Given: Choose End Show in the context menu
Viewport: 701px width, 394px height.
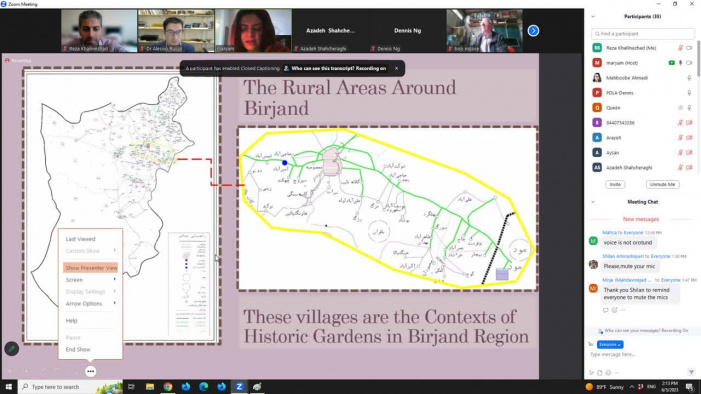Looking at the screenshot, I should (x=78, y=350).
